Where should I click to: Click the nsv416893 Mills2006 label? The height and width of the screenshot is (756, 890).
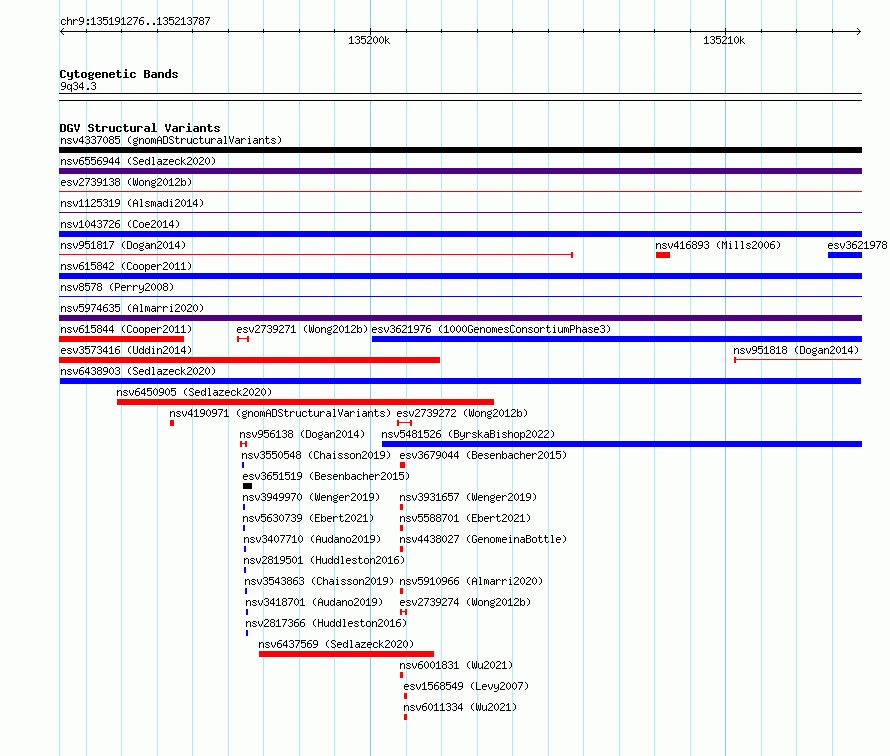click(718, 245)
